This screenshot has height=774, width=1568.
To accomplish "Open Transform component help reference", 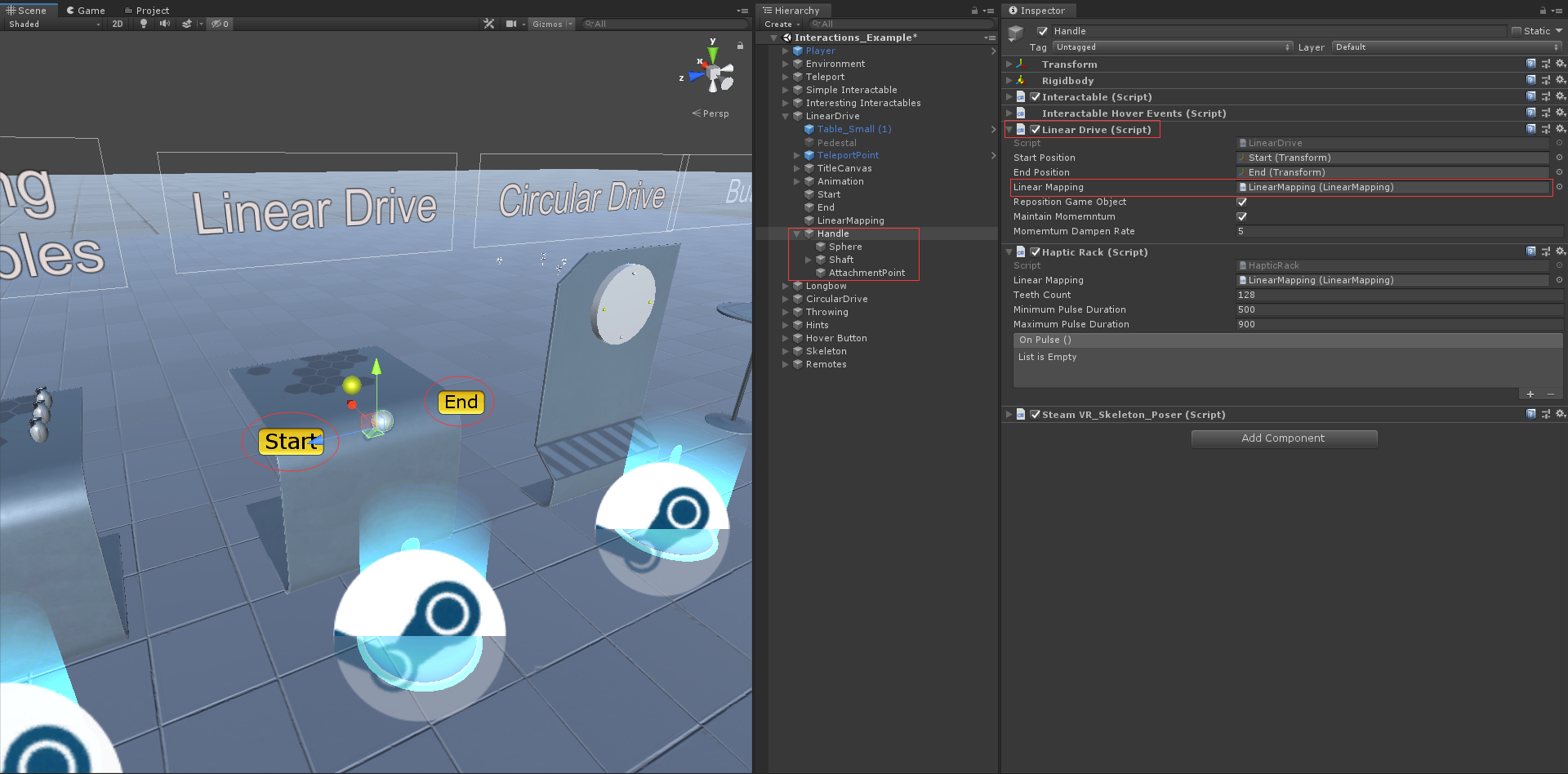I will click(1531, 64).
